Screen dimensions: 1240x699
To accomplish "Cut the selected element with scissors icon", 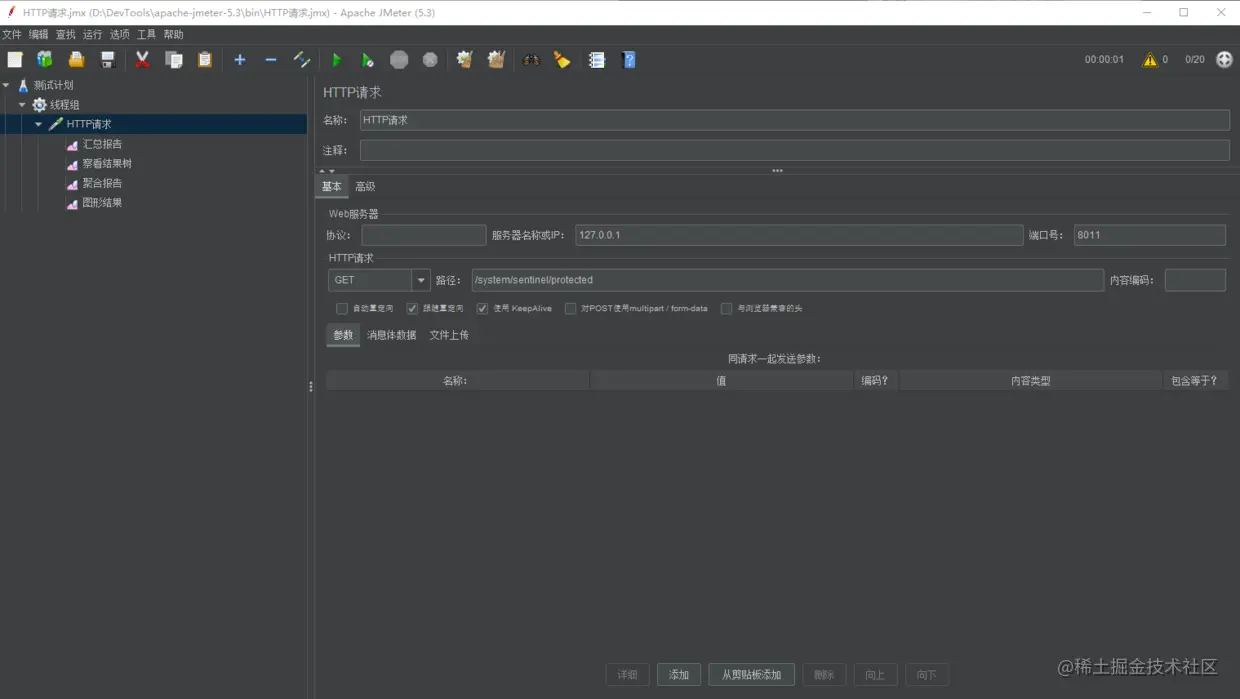I will [142, 60].
